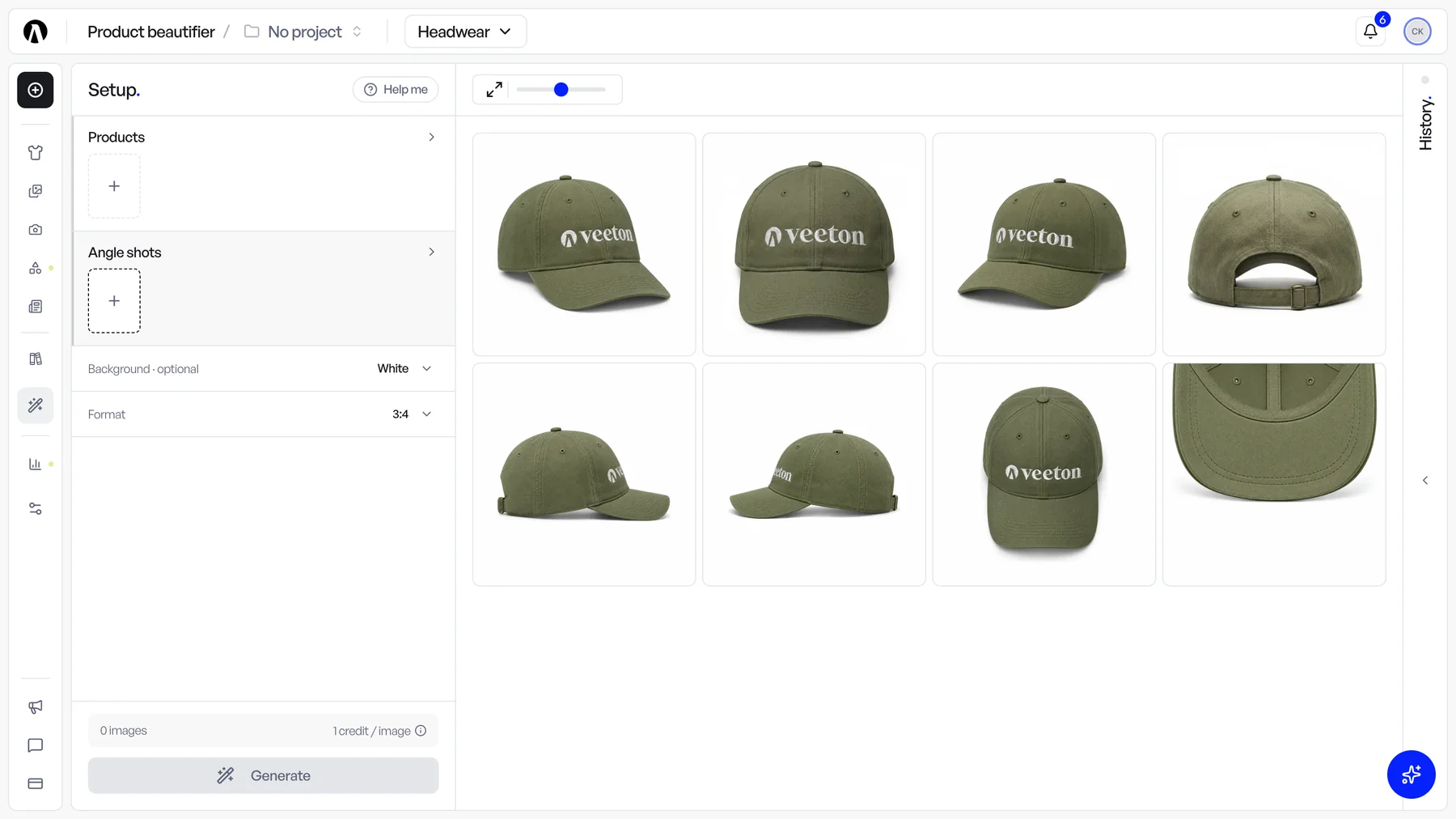This screenshot has height=819, width=1456.
Task: Add a product with the plus box
Action: 114,186
